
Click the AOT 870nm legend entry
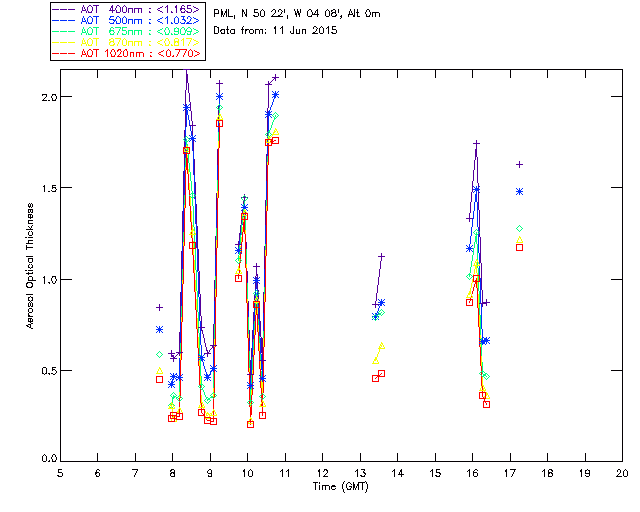[x=127, y=42]
